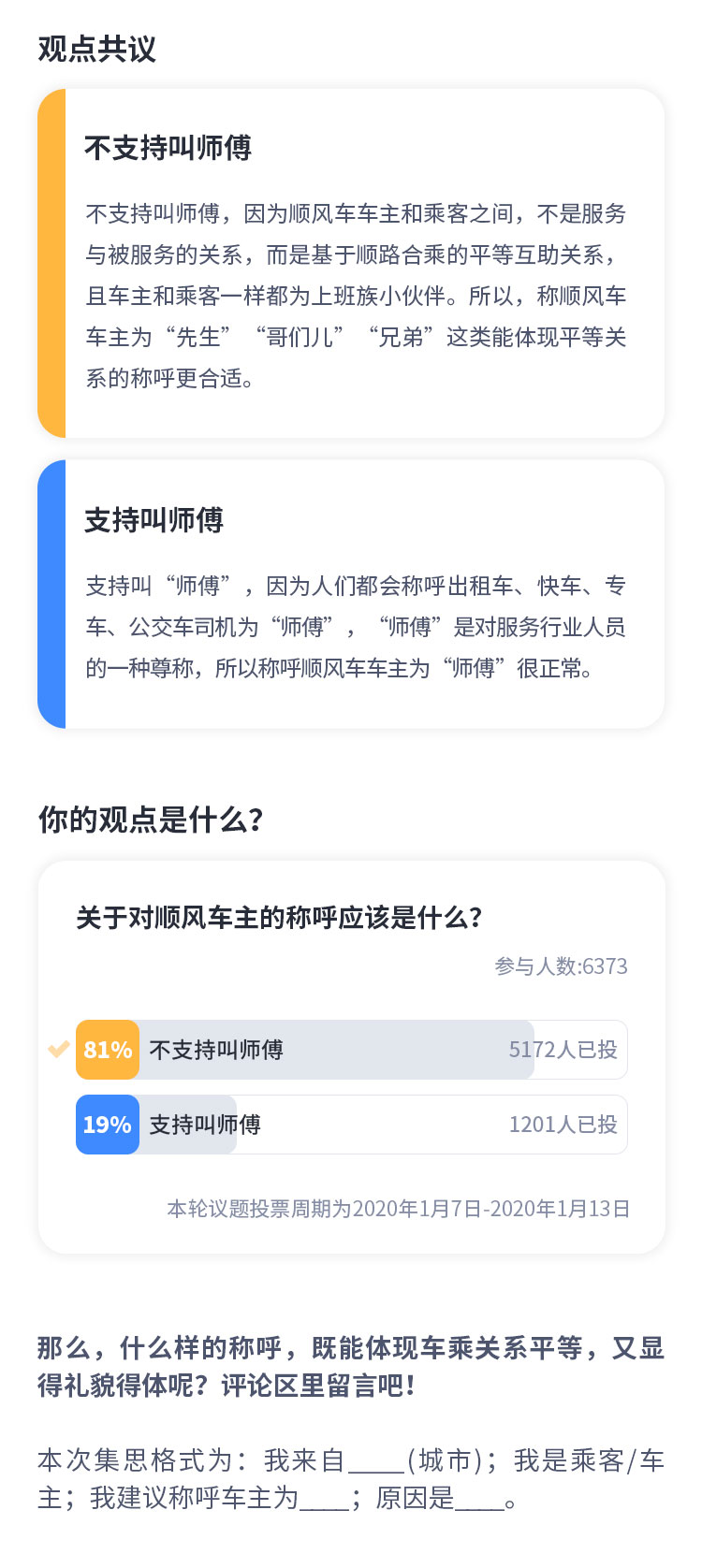702x1568 pixels.
Task: Select the blue 19% badge
Action: 108,1125
